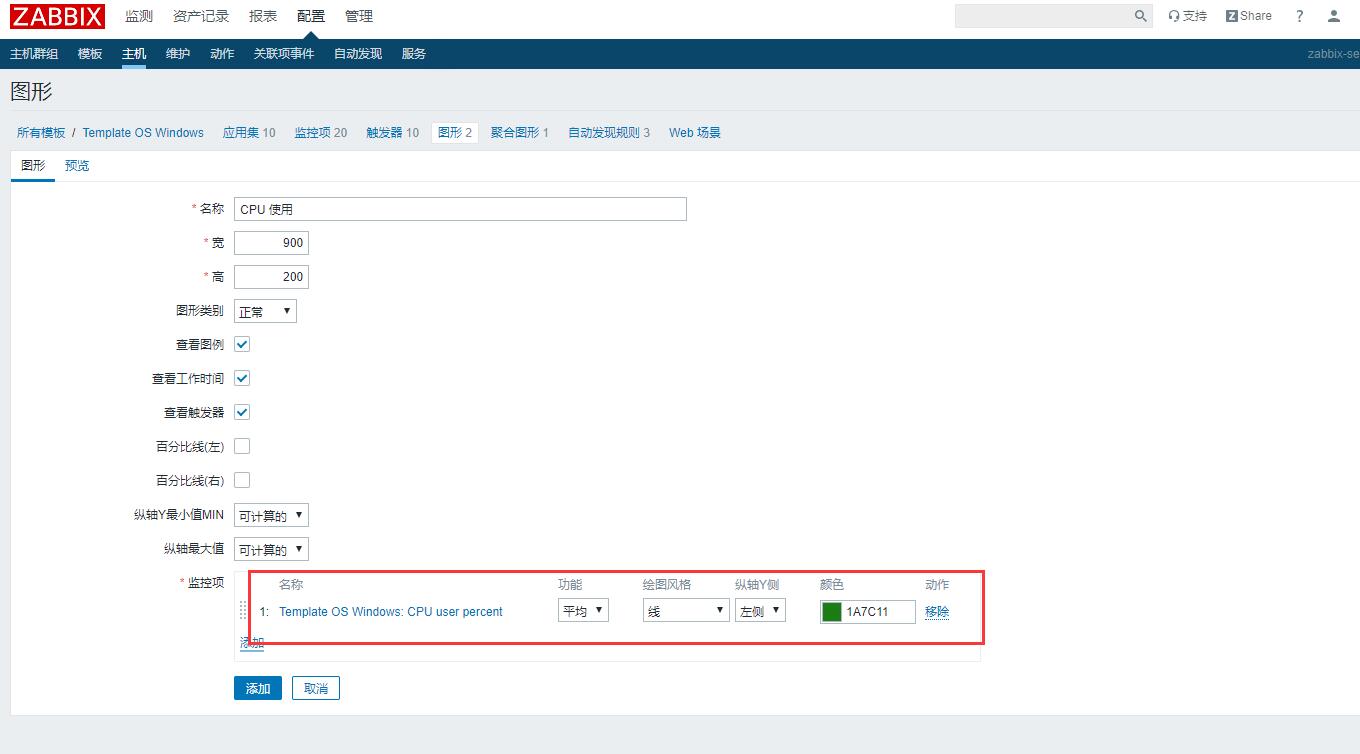
Task: Enable the 百分比线(左) checkbox
Action: point(242,446)
